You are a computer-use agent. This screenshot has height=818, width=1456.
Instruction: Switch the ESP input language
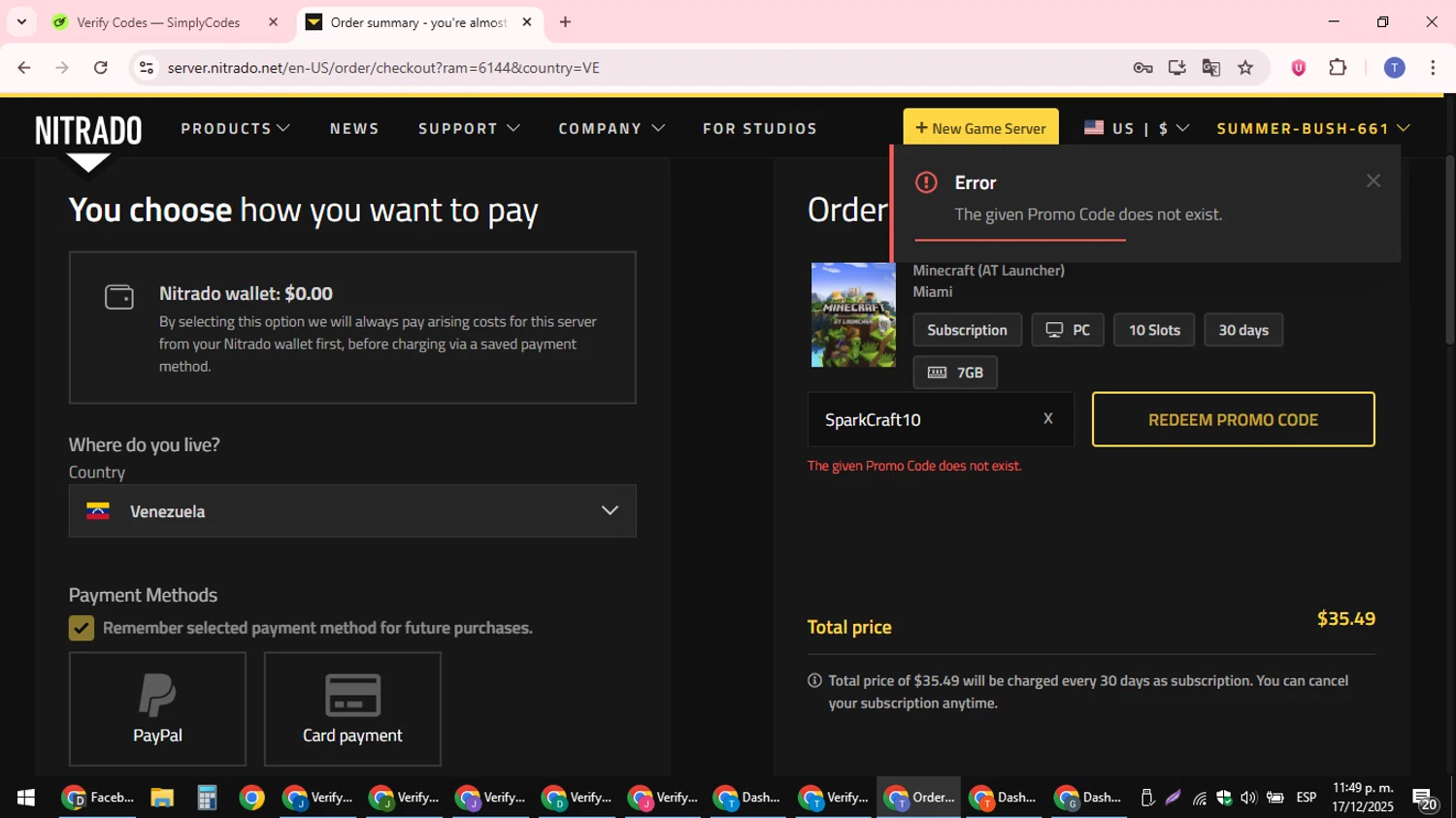(1307, 798)
